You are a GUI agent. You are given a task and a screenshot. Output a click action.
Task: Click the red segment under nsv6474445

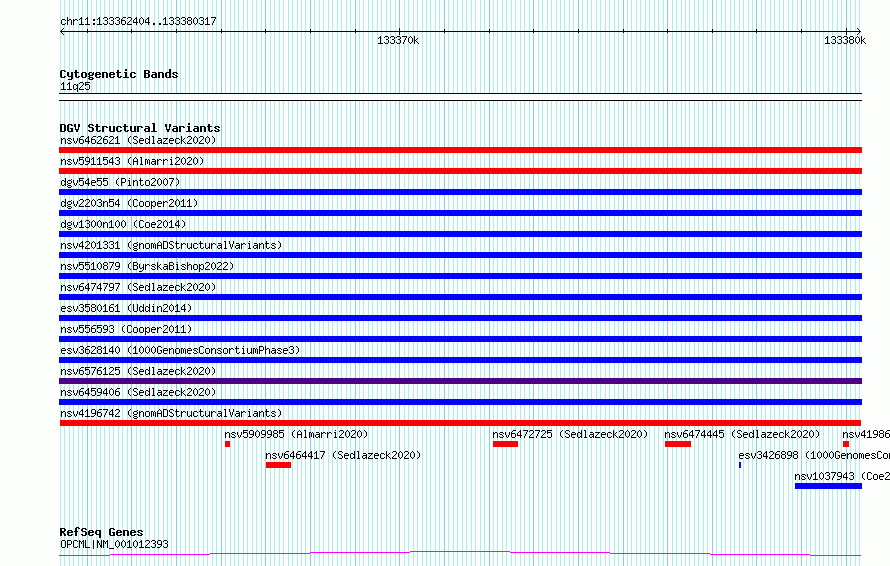[678, 444]
